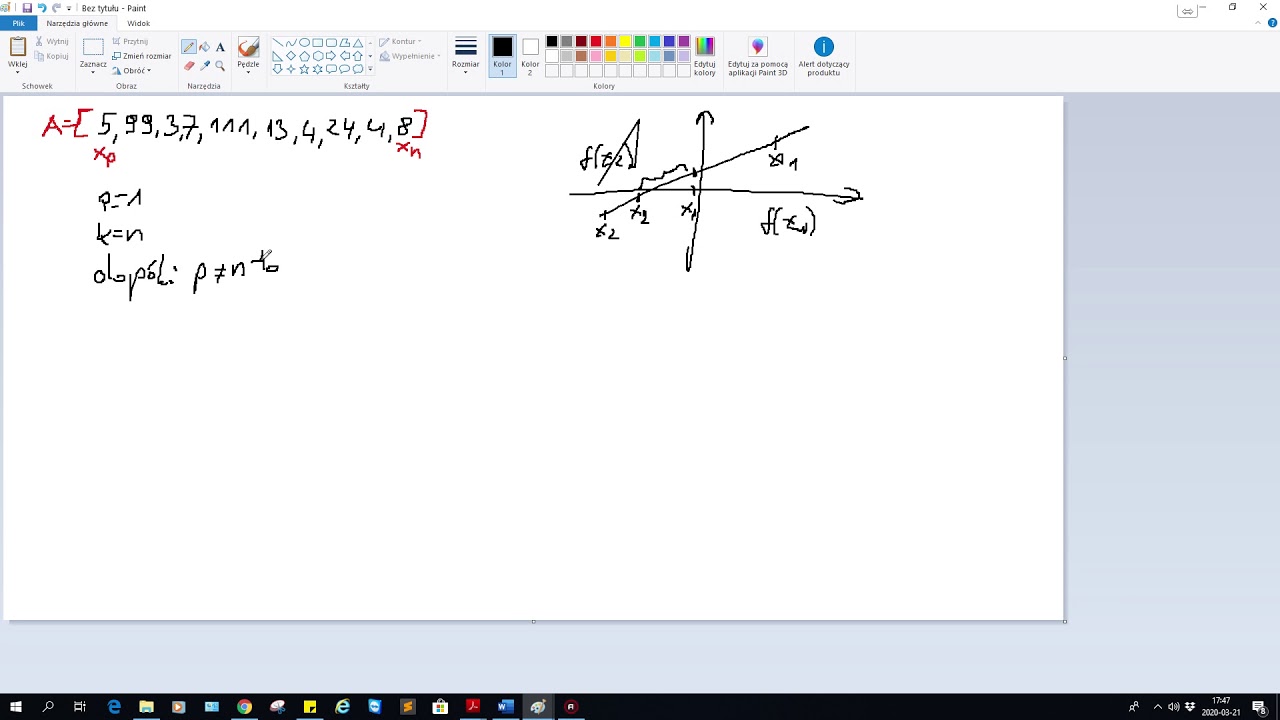Click the Przytnij crop button
Screen dimensions: 1280x720
[x=130, y=41]
